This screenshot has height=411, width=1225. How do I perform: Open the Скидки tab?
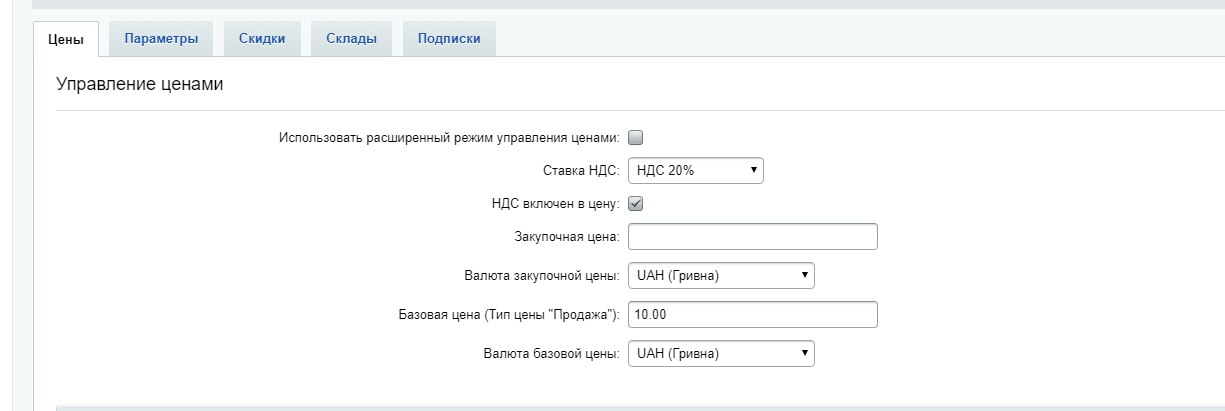(x=262, y=39)
